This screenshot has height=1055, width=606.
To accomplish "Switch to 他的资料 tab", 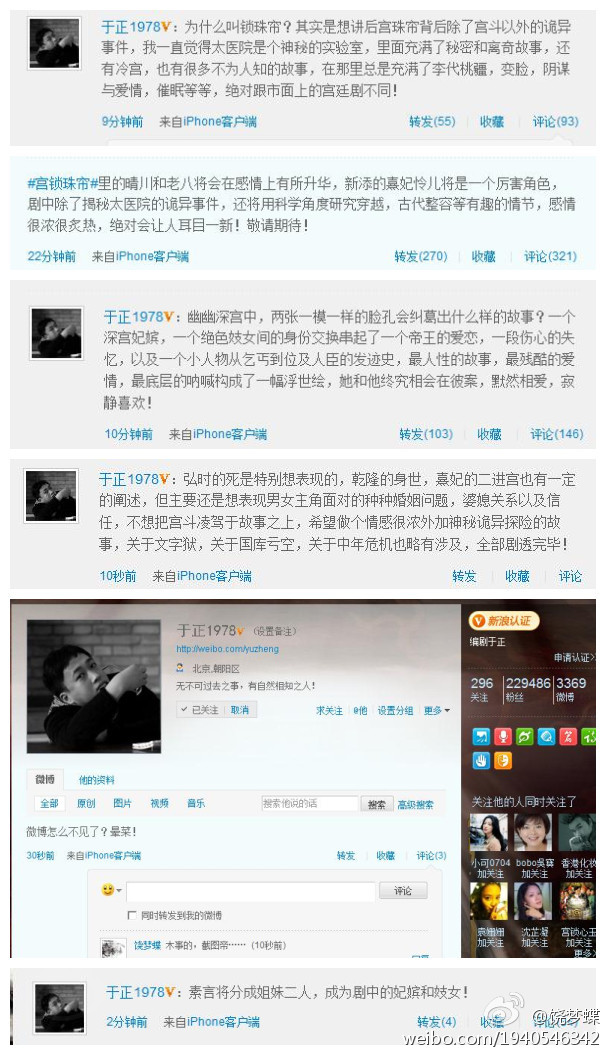I will click(x=96, y=780).
